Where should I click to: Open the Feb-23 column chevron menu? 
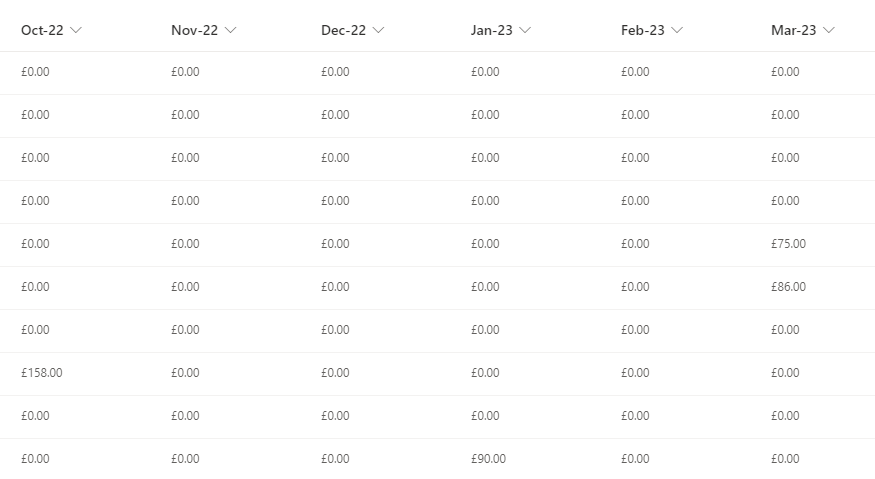coord(677,30)
